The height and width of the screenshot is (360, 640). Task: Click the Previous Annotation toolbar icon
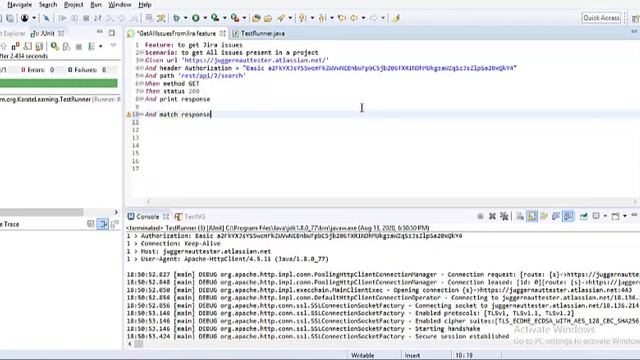click(x=322, y=18)
